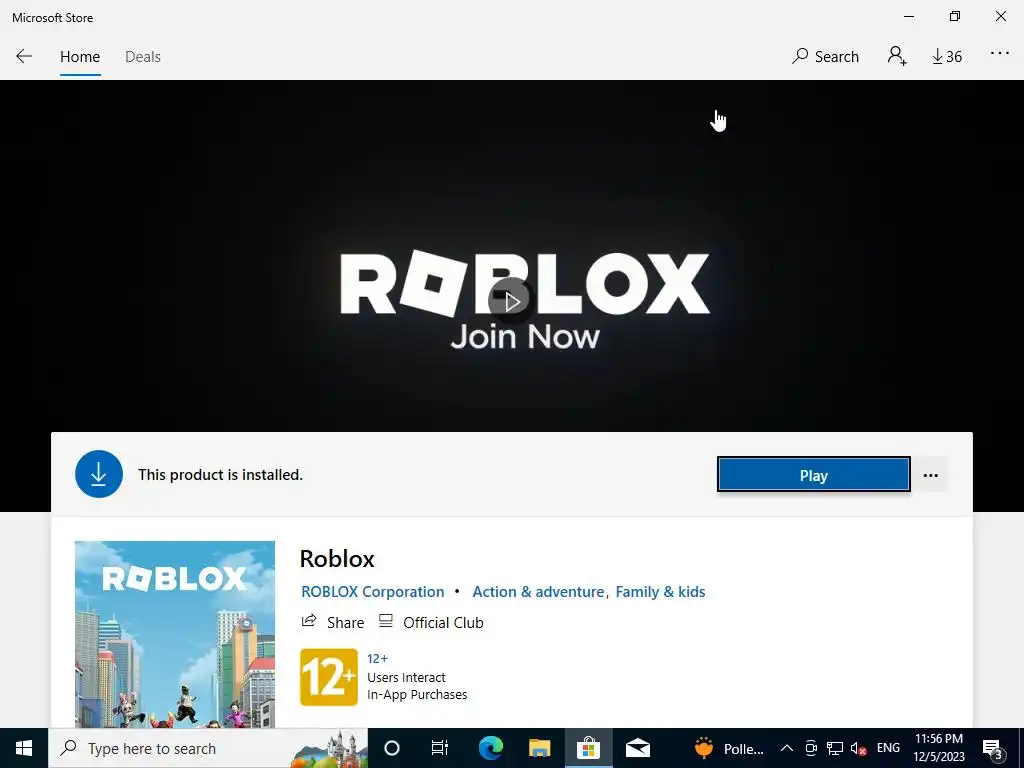Show hidden system tray icons
Screen dimensions: 1024x768
pos(787,748)
